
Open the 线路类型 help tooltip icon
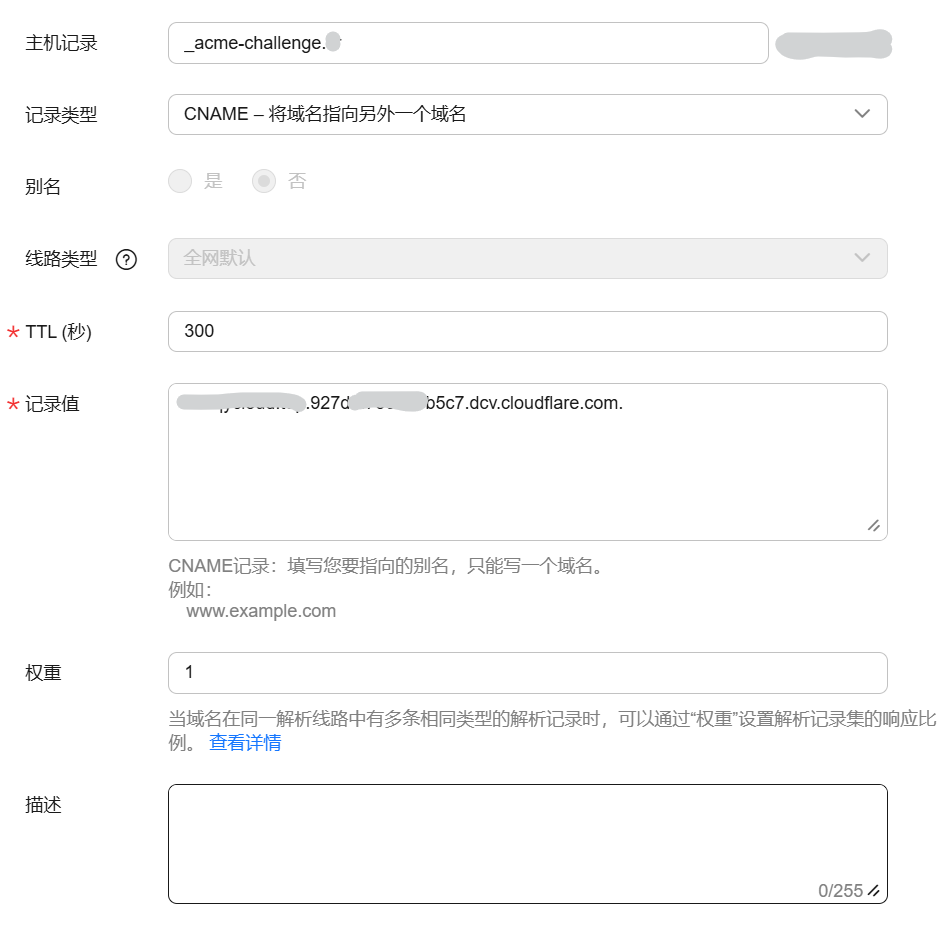click(x=124, y=259)
